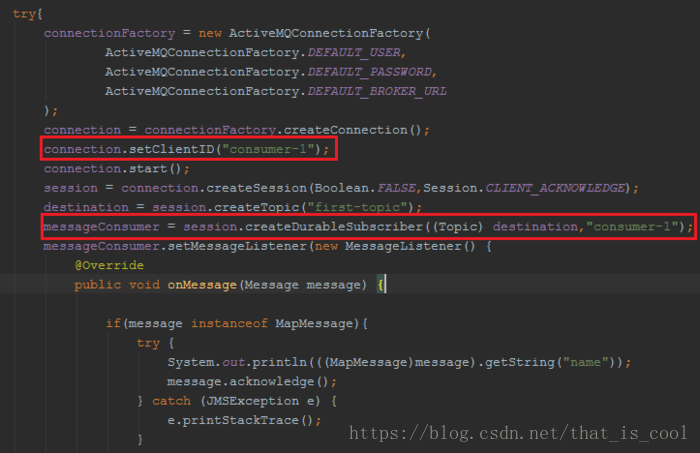Click setClientID method name
700x453 pixels.
click(x=172, y=149)
